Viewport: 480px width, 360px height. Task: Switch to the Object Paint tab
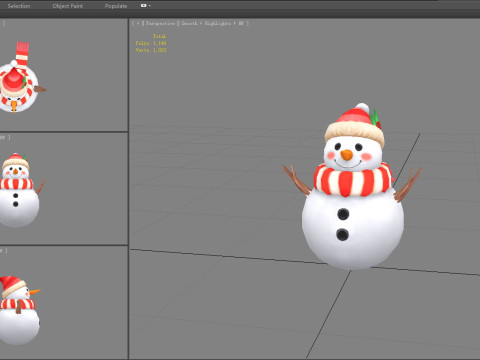click(x=68, y=6)
